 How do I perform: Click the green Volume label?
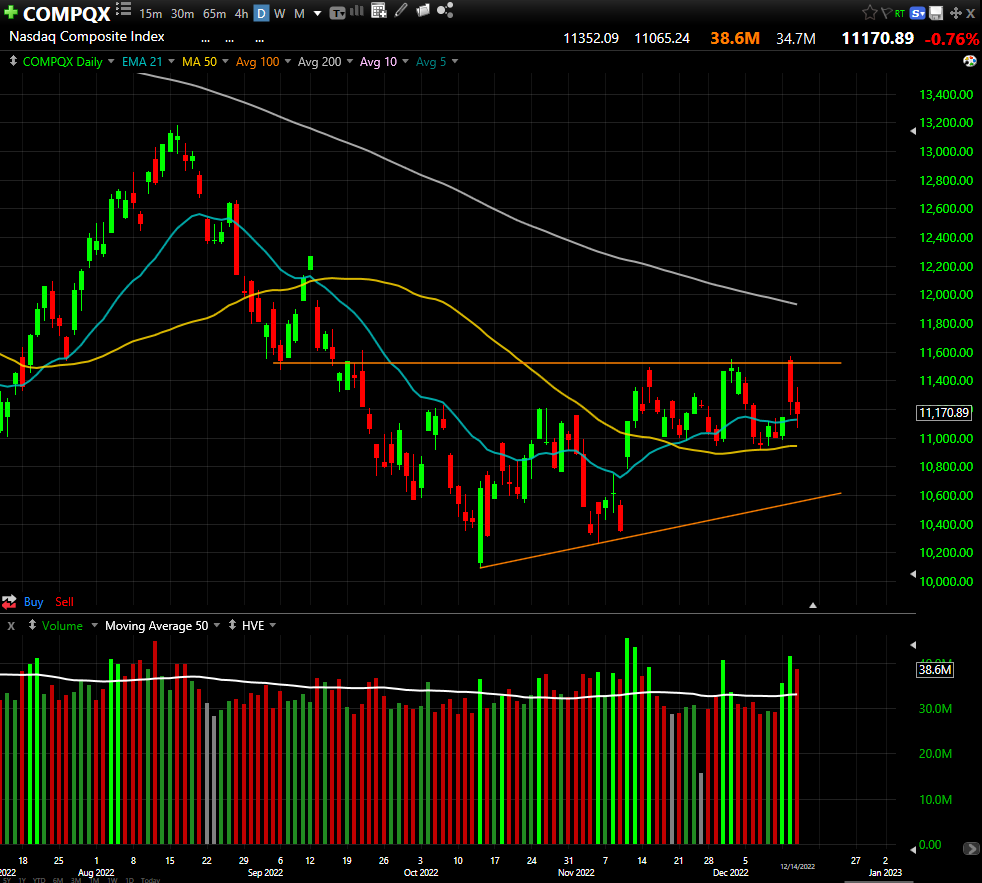point(62,626)
